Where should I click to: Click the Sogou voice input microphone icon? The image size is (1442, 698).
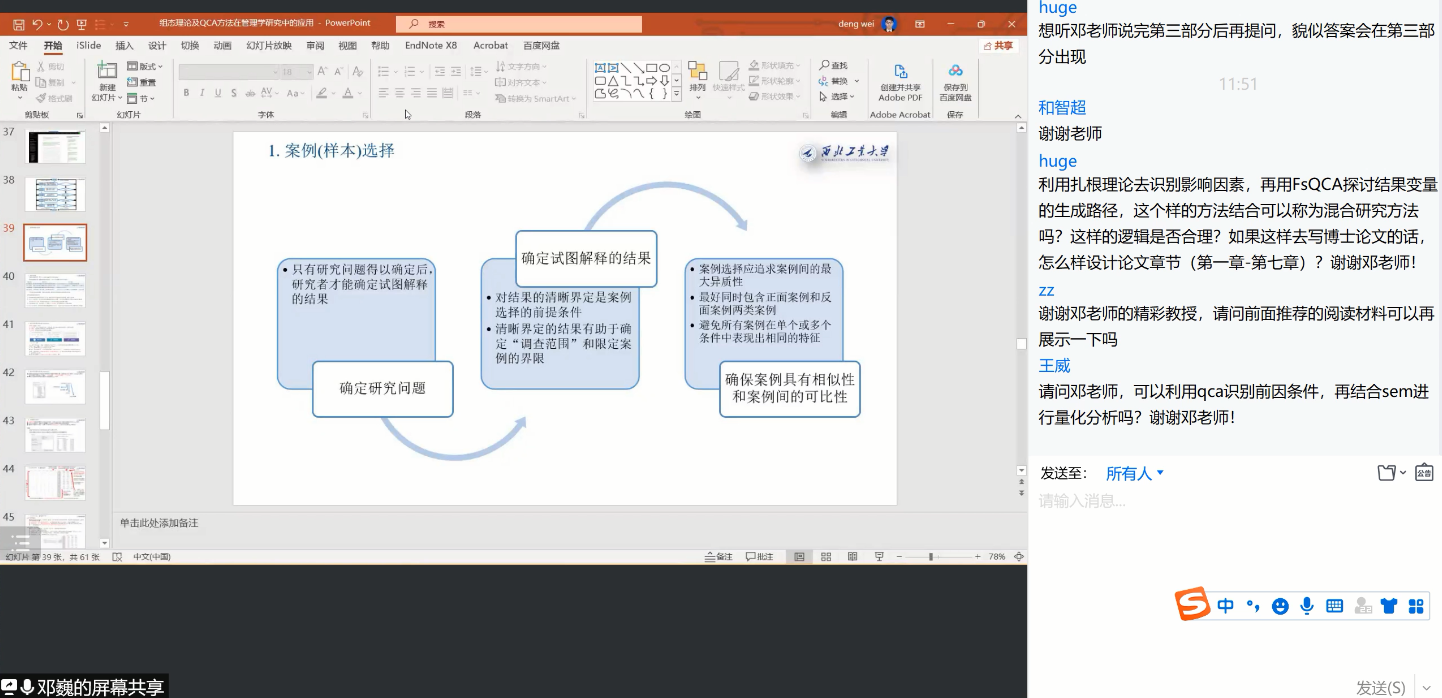tap(1306, 606)
